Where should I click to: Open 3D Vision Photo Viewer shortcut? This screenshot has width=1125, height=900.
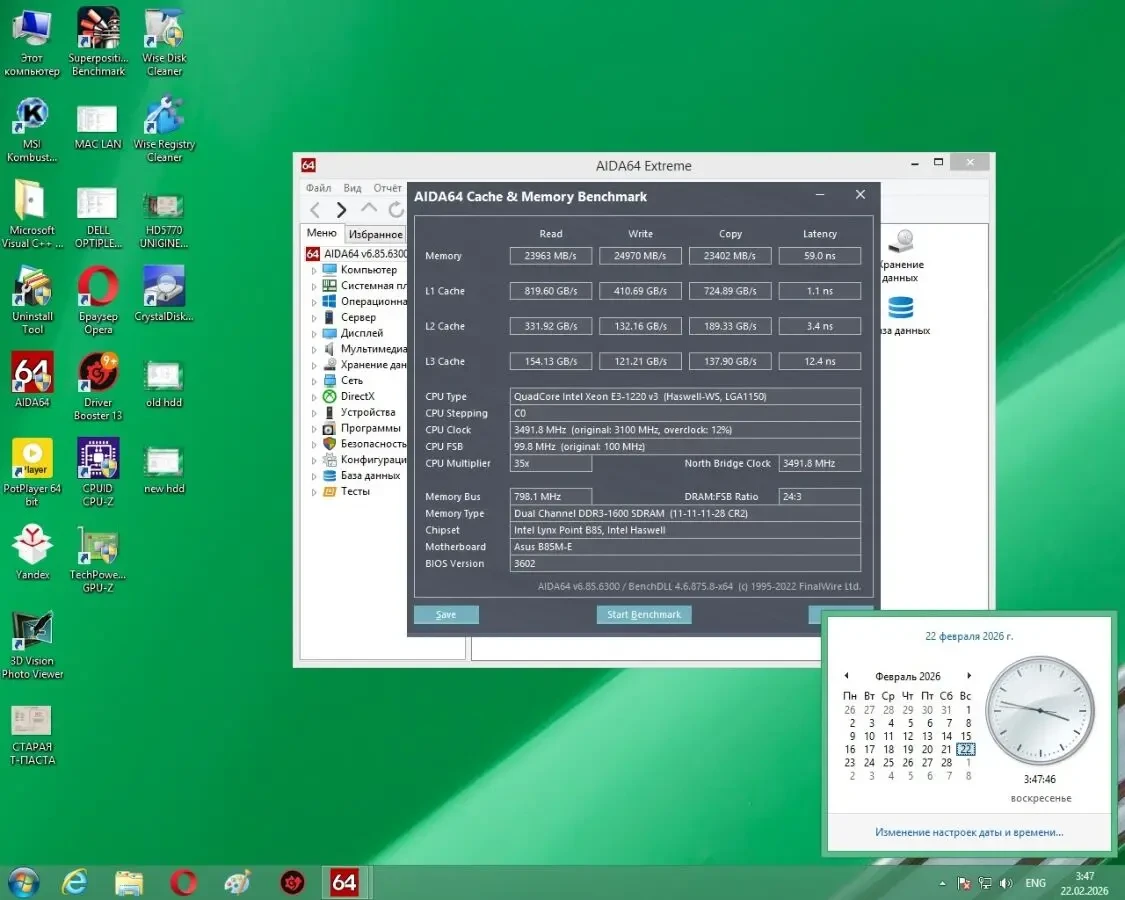(x=32, y=644)
